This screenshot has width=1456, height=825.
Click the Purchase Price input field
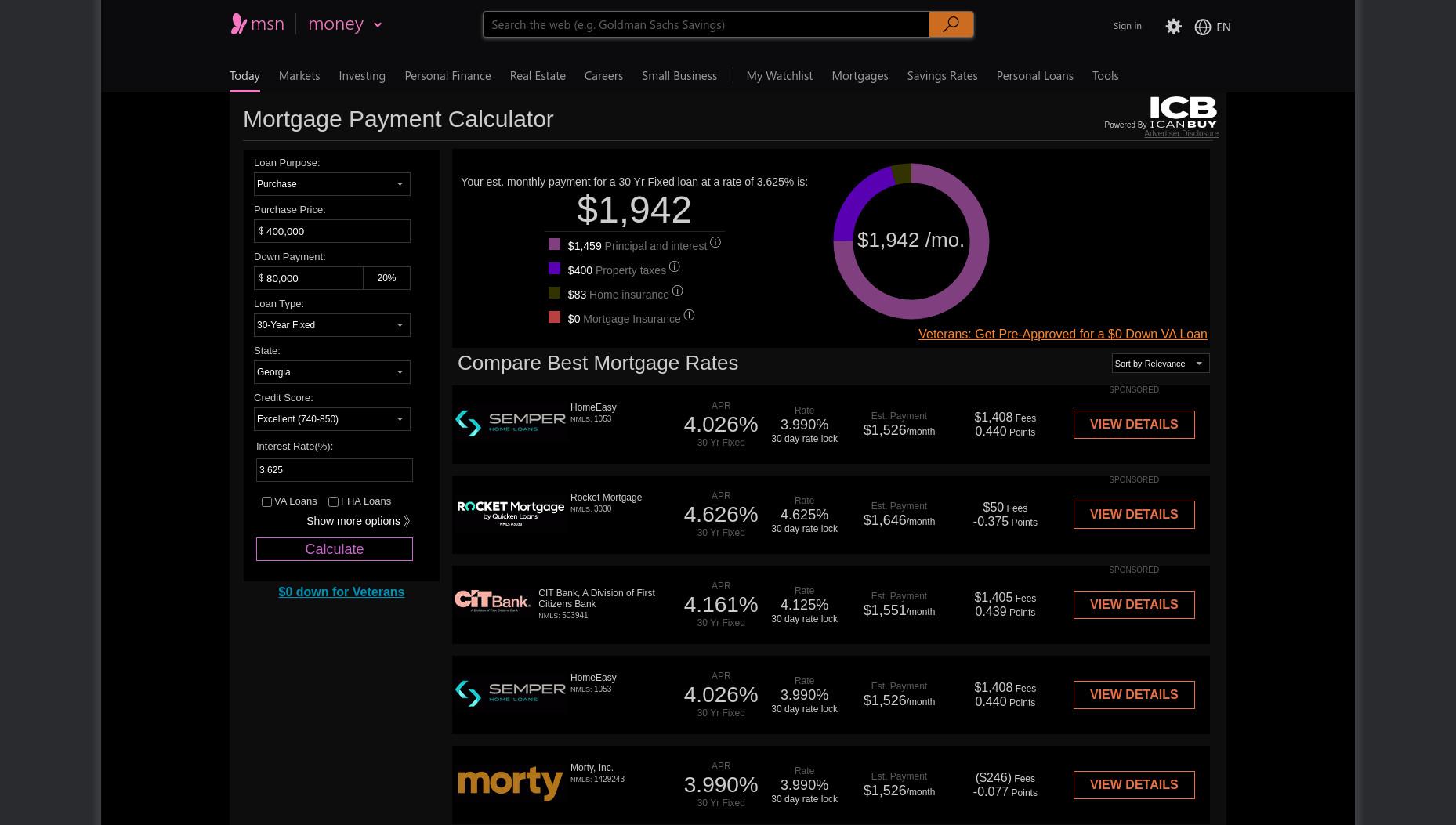click(332, 231)
